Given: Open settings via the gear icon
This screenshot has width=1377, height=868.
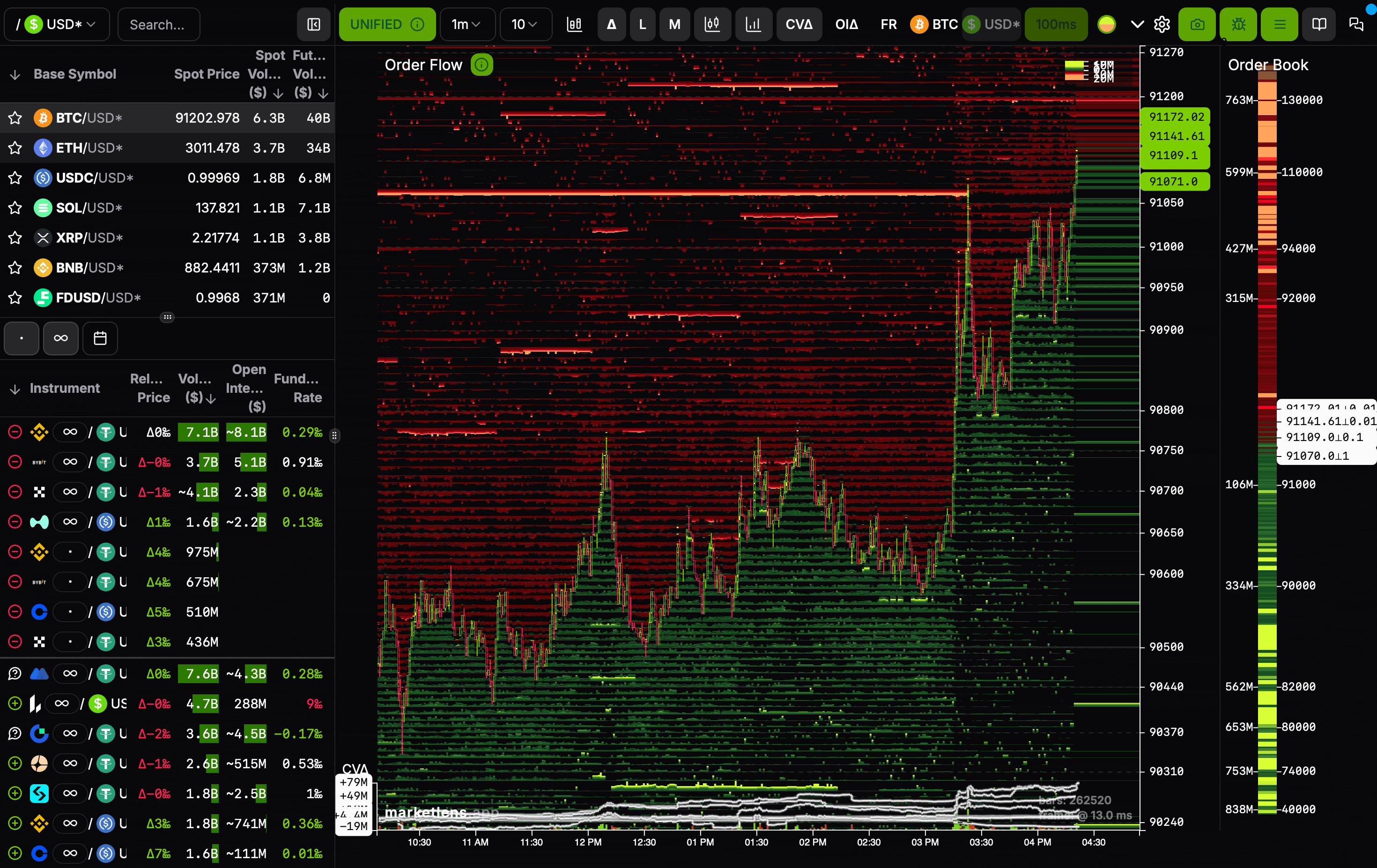Looking at the screenshot, I should (x=1162, y=24).
